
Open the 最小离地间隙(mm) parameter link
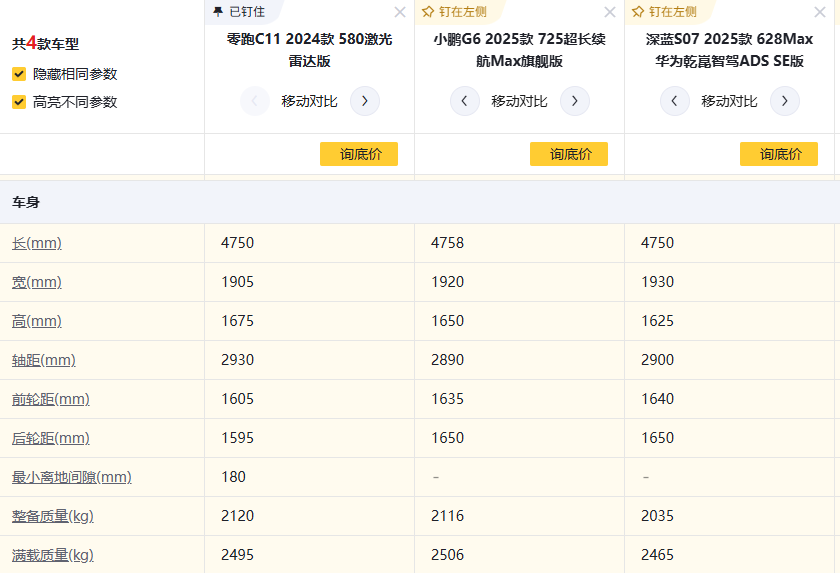coord(72,477)
